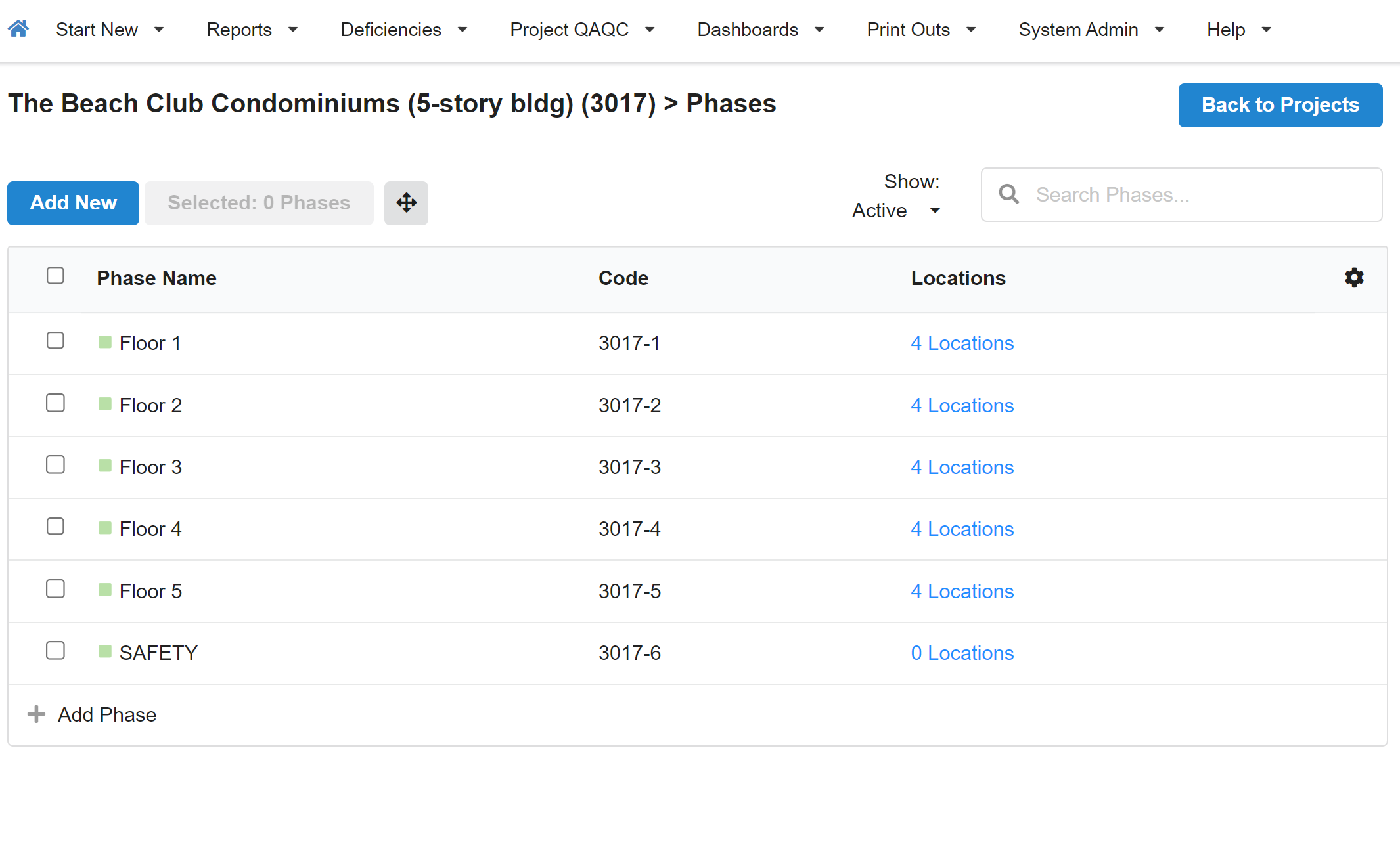This screenshot has width=1400, height=853.
Task: Click the search magnifier icon
Action: [x=1008, y=194]
